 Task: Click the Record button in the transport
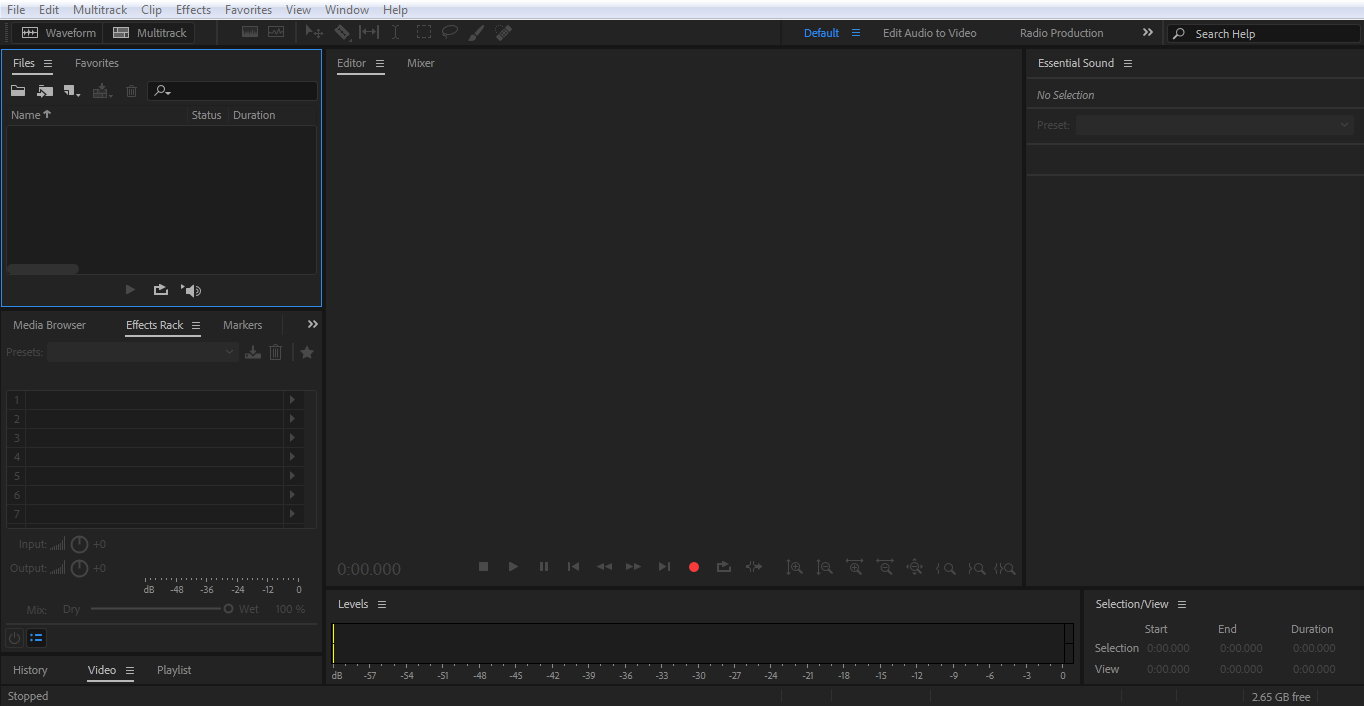(694, 567)
